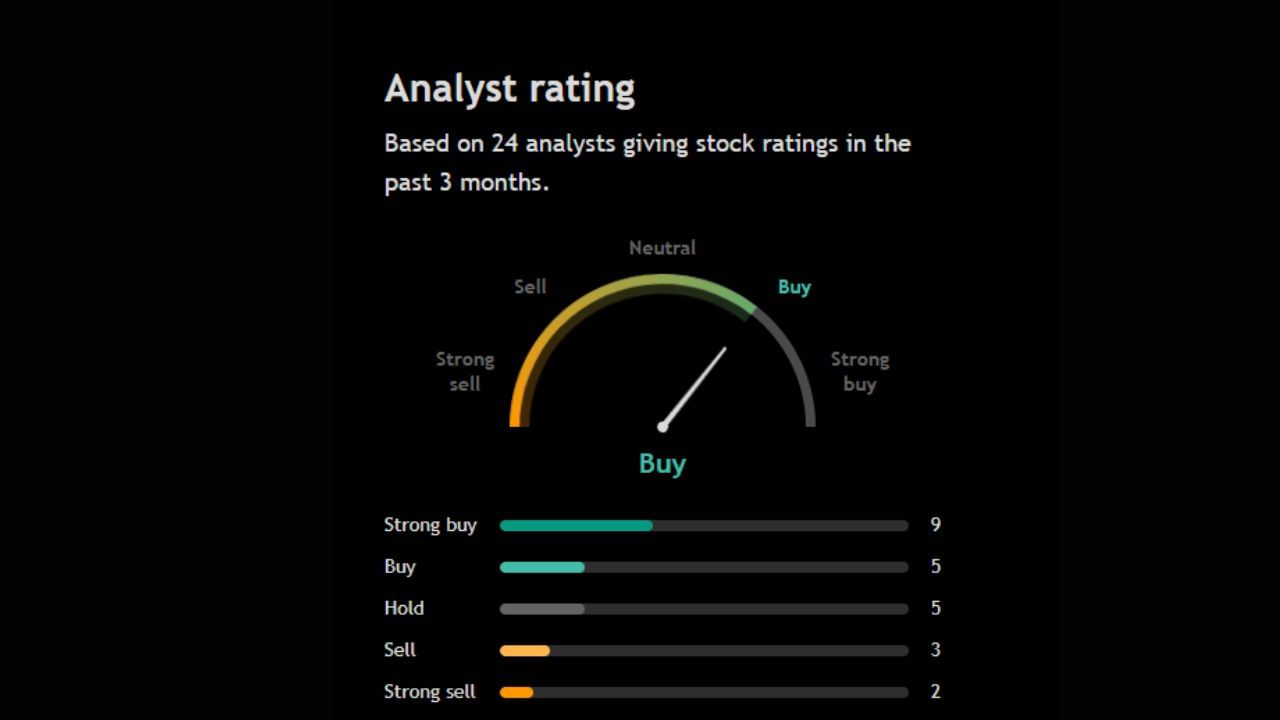Click the Sell count of 3
This screenshot has height=720, width=1280.
coord(936,650)
